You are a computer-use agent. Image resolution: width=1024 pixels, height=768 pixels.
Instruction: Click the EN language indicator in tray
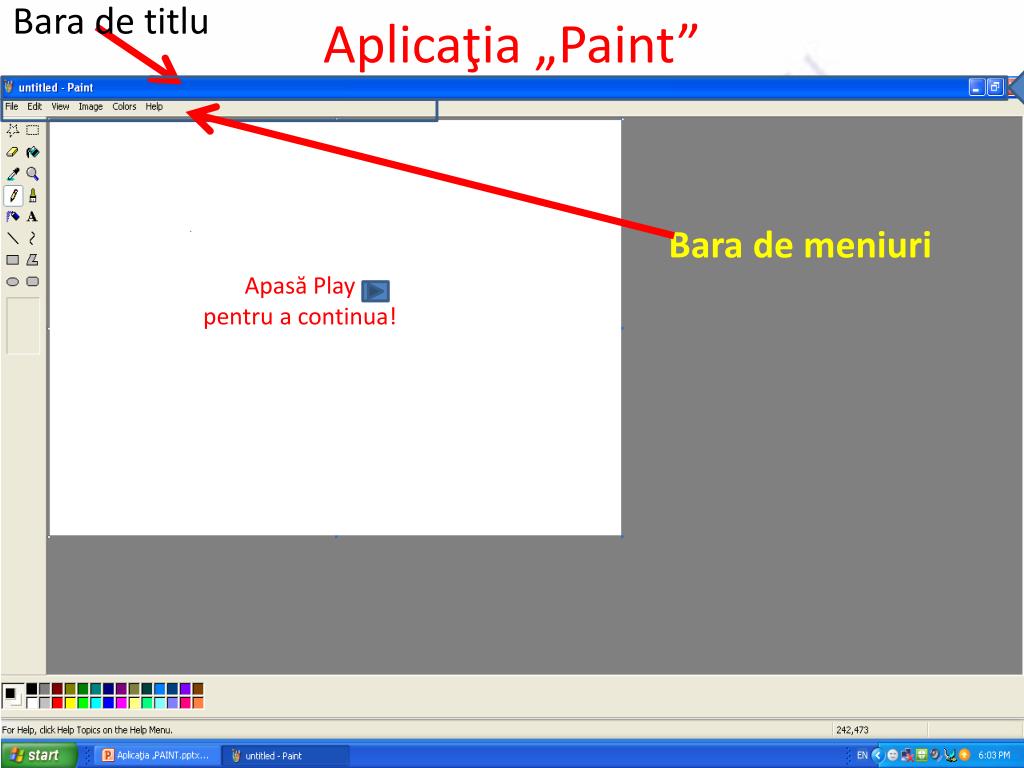pyautogui.click(x=862, y=756)
